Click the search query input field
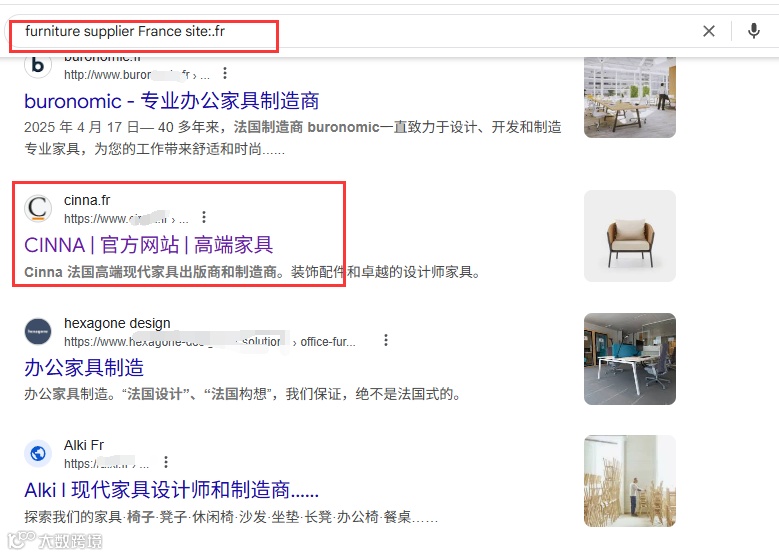The width and height of the screenshot is (779, 556). point(348,31)
